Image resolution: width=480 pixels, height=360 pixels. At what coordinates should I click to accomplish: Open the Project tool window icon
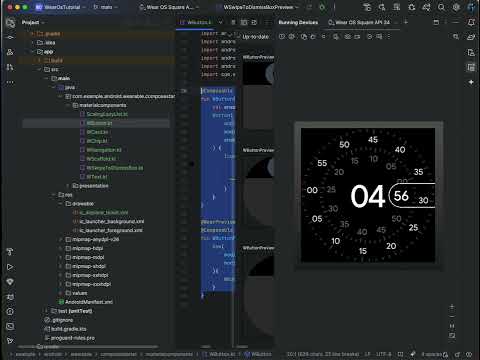point(10,23)
